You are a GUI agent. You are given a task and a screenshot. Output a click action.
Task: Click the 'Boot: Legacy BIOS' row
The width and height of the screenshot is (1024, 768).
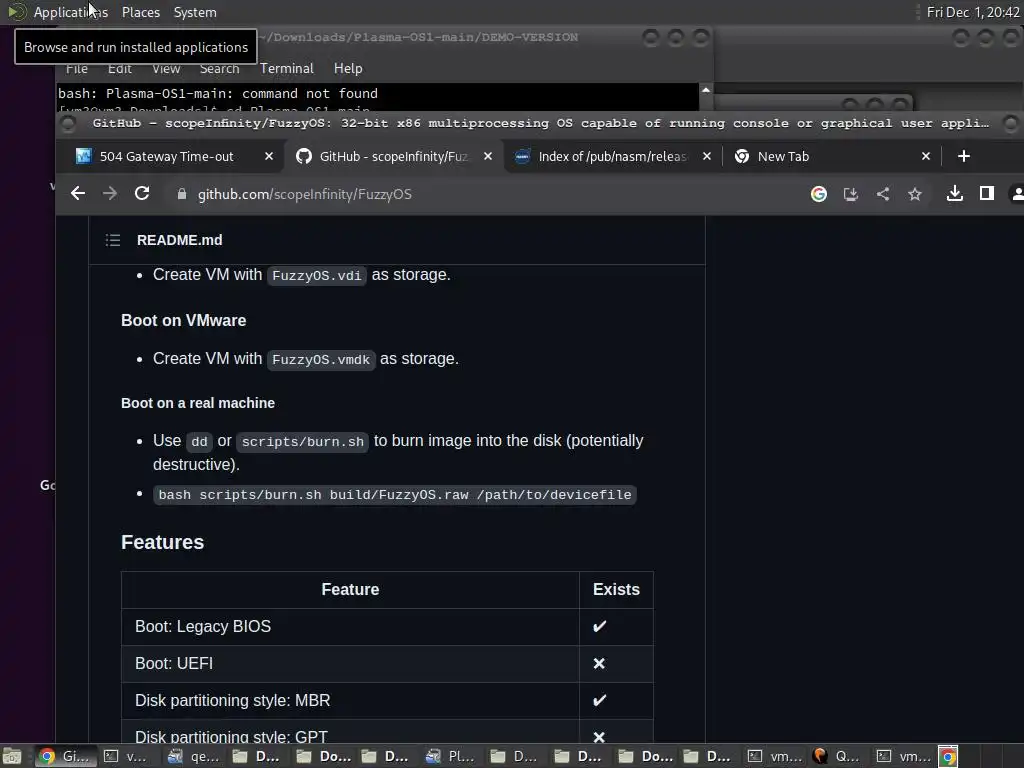point(387,627)
